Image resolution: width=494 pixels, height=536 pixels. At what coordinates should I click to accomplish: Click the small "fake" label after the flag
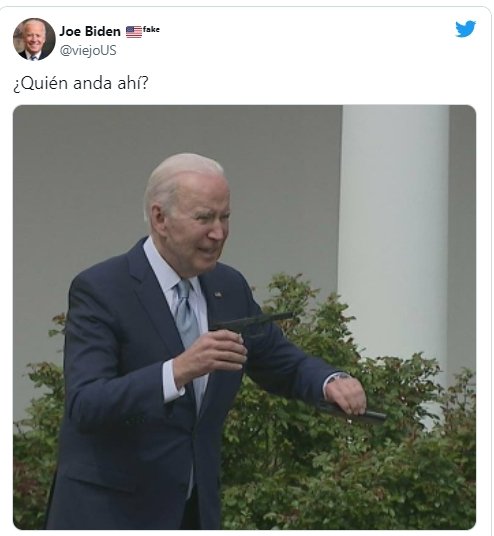tap(151, 29)
